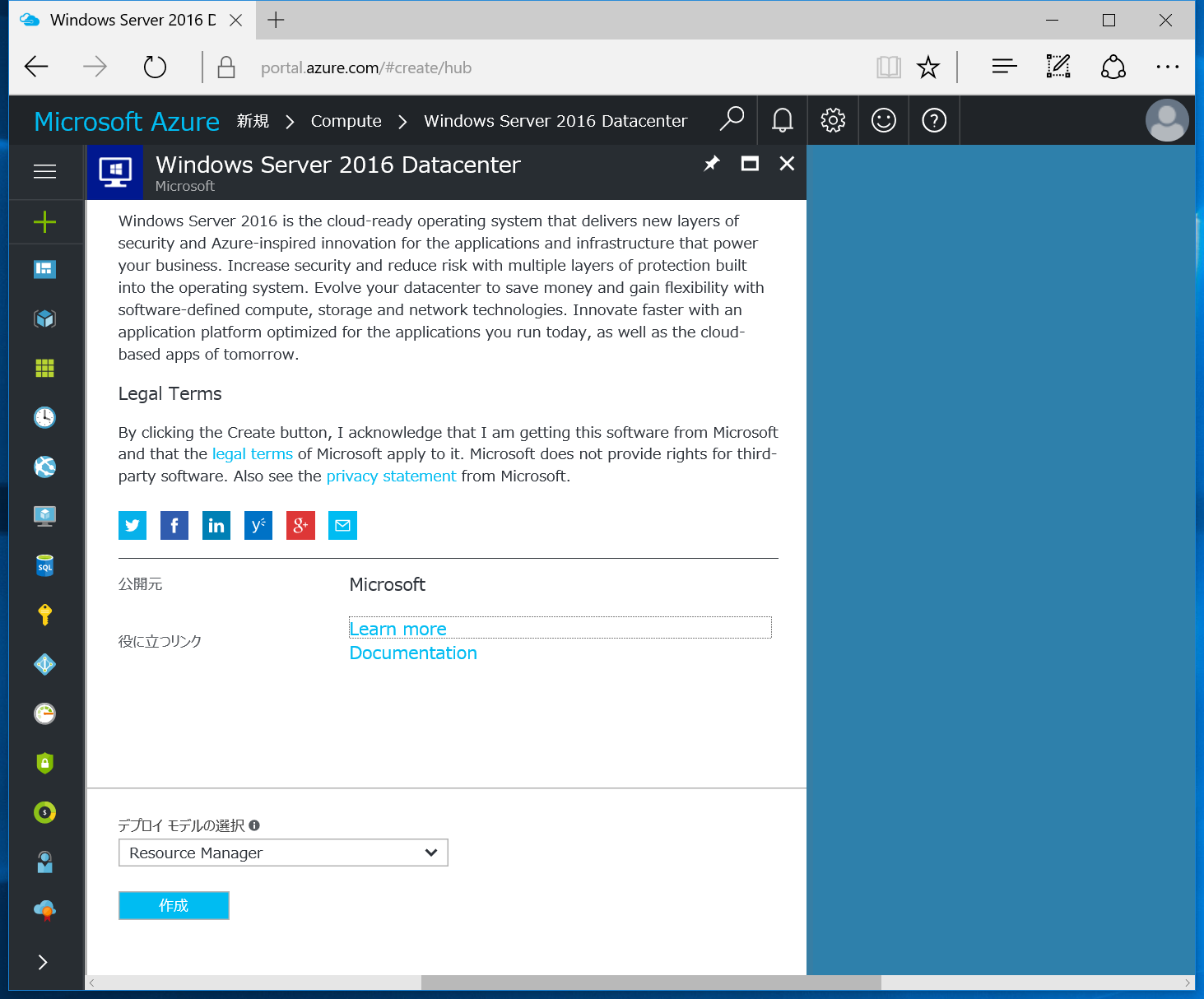Viewport: 1204px width, 999px height.
Task: Open the Edge Hub icon
Action: pyautogui.click(x=1004, y=67)
